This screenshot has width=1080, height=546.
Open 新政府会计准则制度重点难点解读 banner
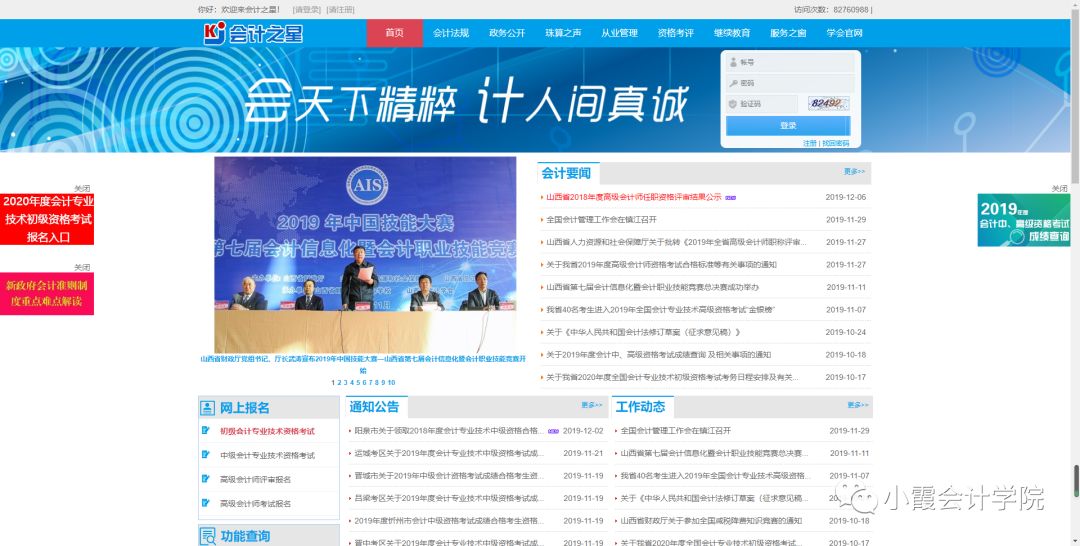47,293
